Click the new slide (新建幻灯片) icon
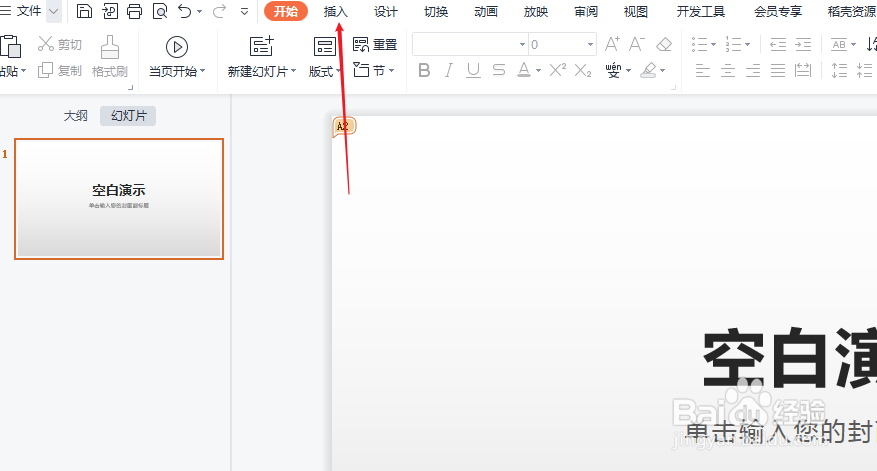877x471 pixels. 261,46
